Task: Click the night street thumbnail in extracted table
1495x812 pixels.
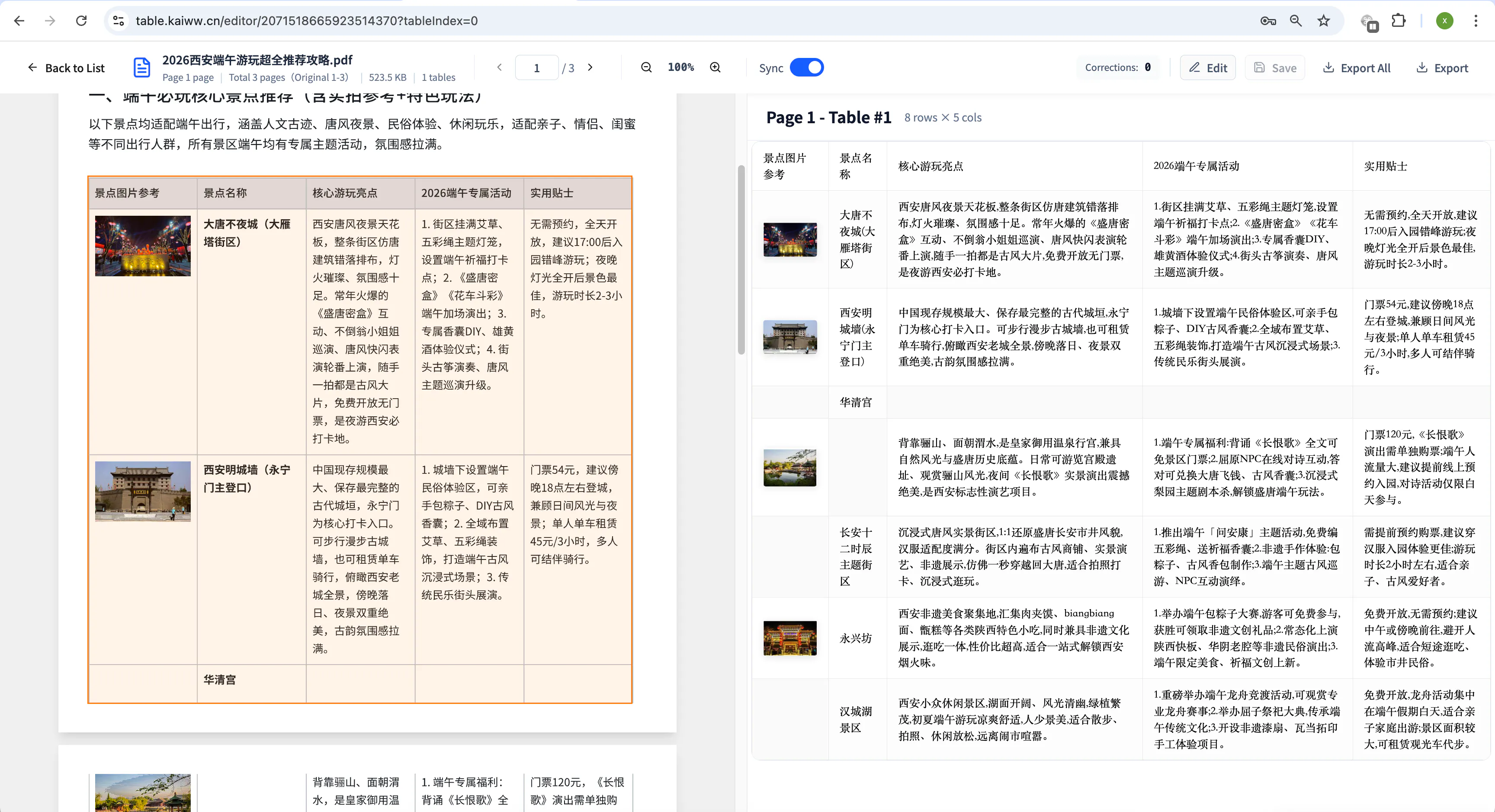Action: (790, 240)
